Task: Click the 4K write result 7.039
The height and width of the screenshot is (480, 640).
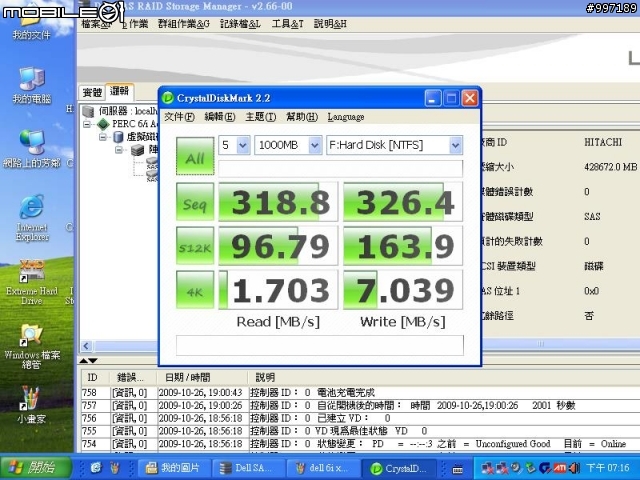Action: [x=403, y=290]
